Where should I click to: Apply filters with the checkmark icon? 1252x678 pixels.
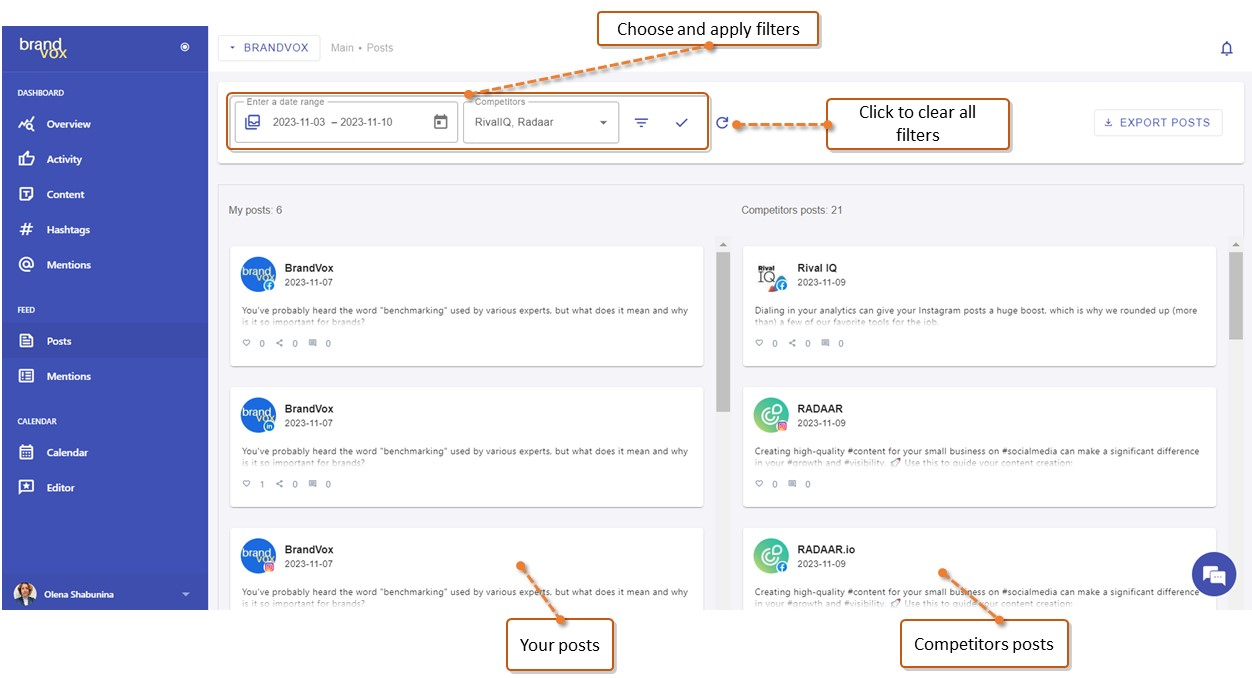point(682,122)
